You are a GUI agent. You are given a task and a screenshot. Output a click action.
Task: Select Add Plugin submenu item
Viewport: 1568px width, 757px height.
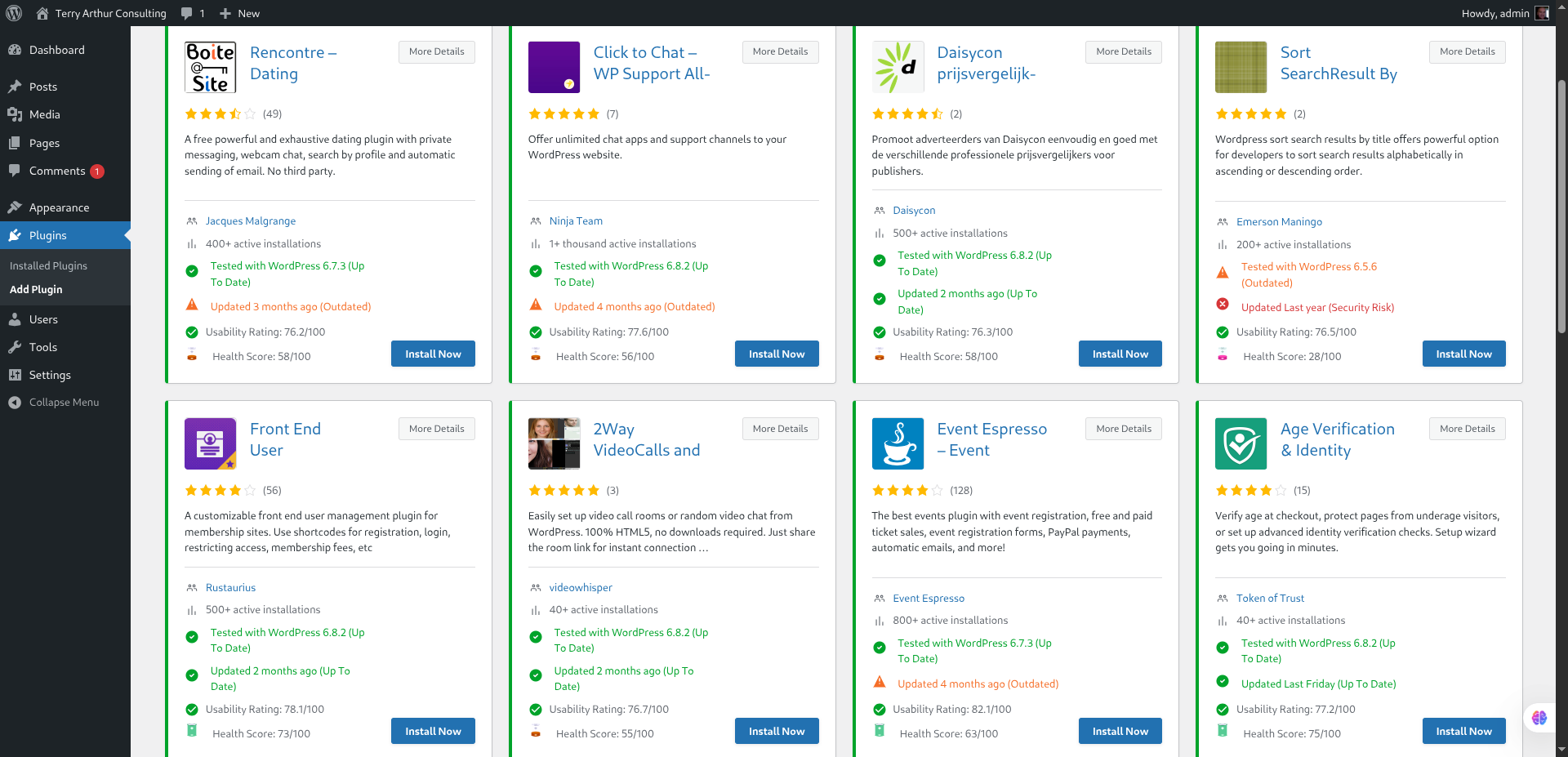click(36, 289)
